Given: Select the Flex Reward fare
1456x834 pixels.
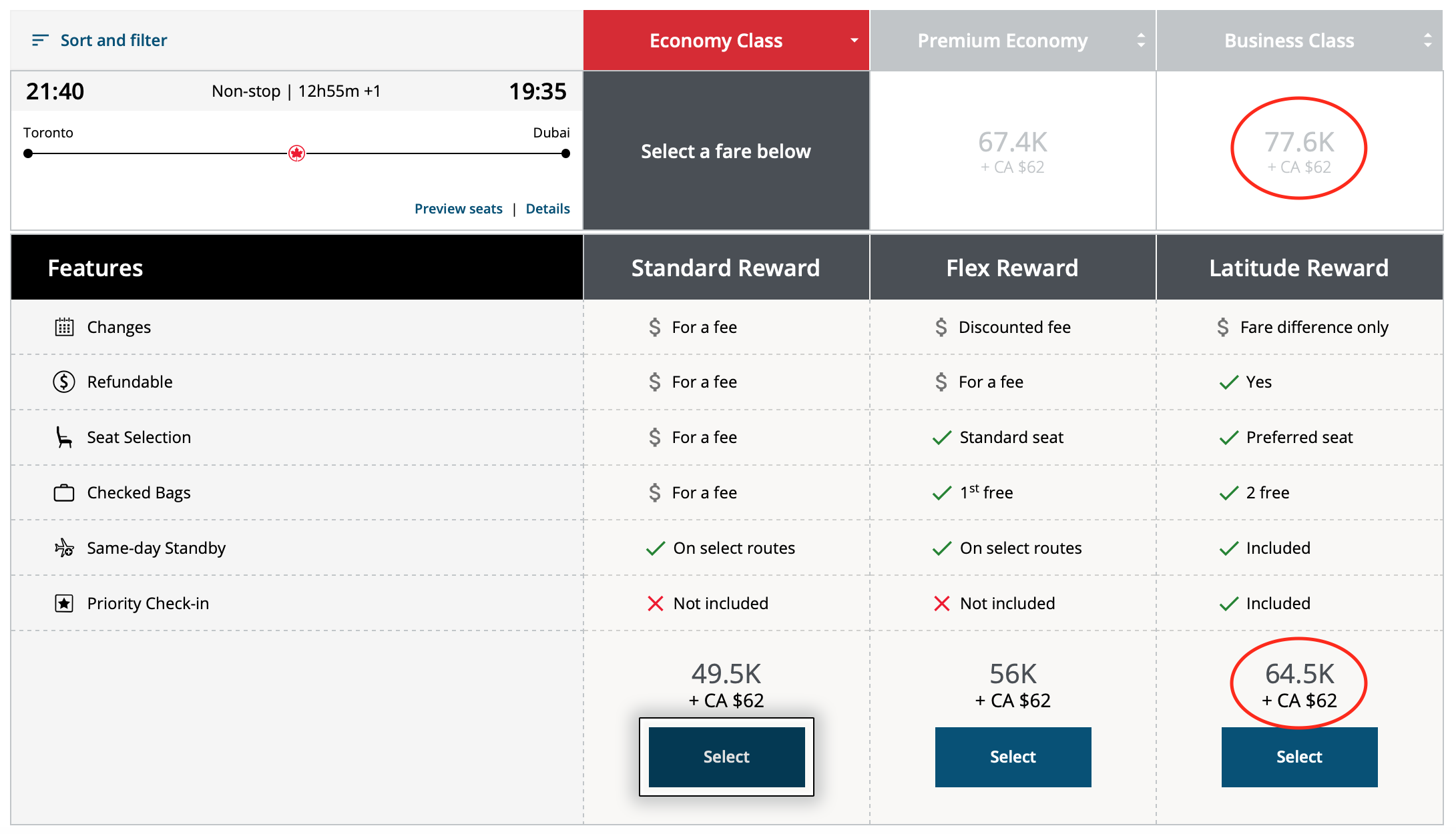Looking at the screenshot, I should [x=1013, y=757].
